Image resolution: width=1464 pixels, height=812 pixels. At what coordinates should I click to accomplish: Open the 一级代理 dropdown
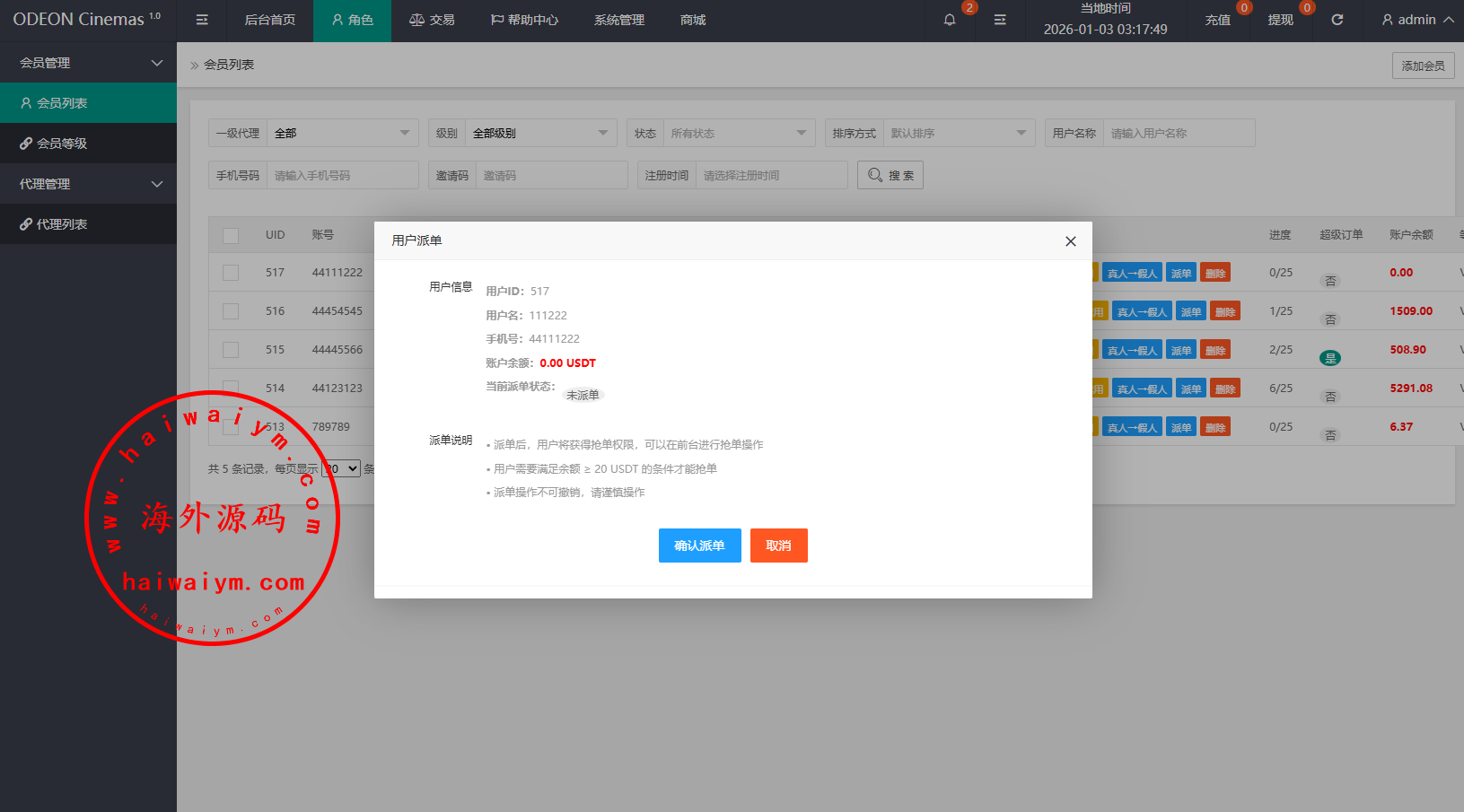click(342, 133)
